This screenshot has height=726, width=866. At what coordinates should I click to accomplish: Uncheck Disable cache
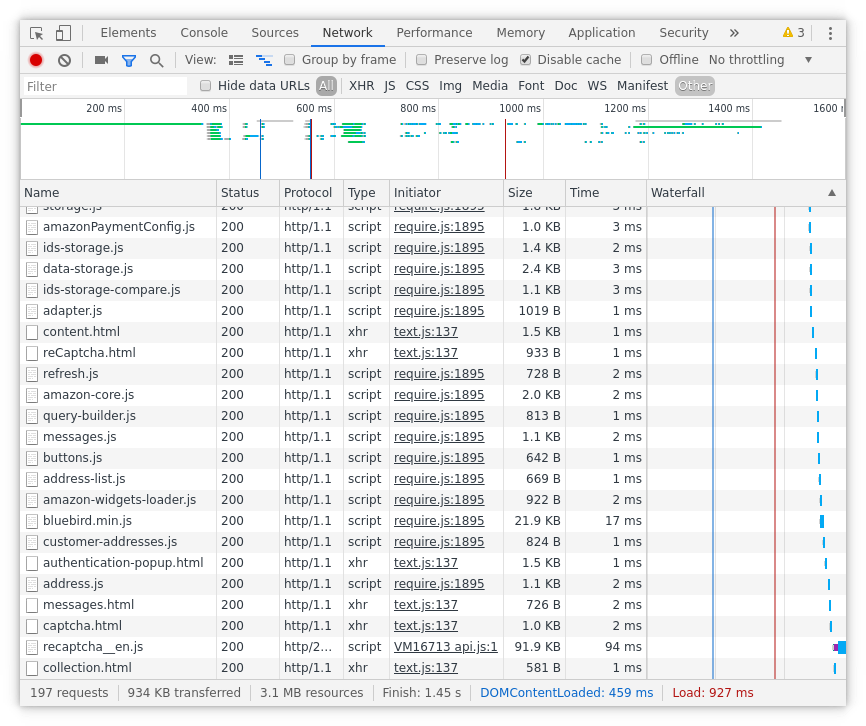click(525, 59)
